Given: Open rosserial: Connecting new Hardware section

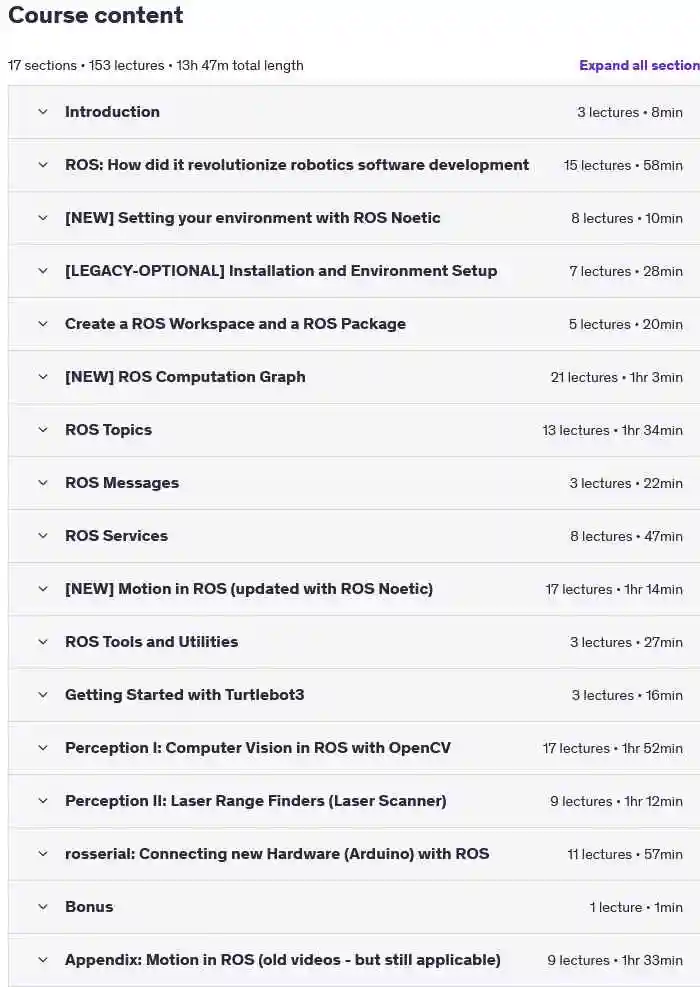Looking at the screenshot, I should point(277,854).
